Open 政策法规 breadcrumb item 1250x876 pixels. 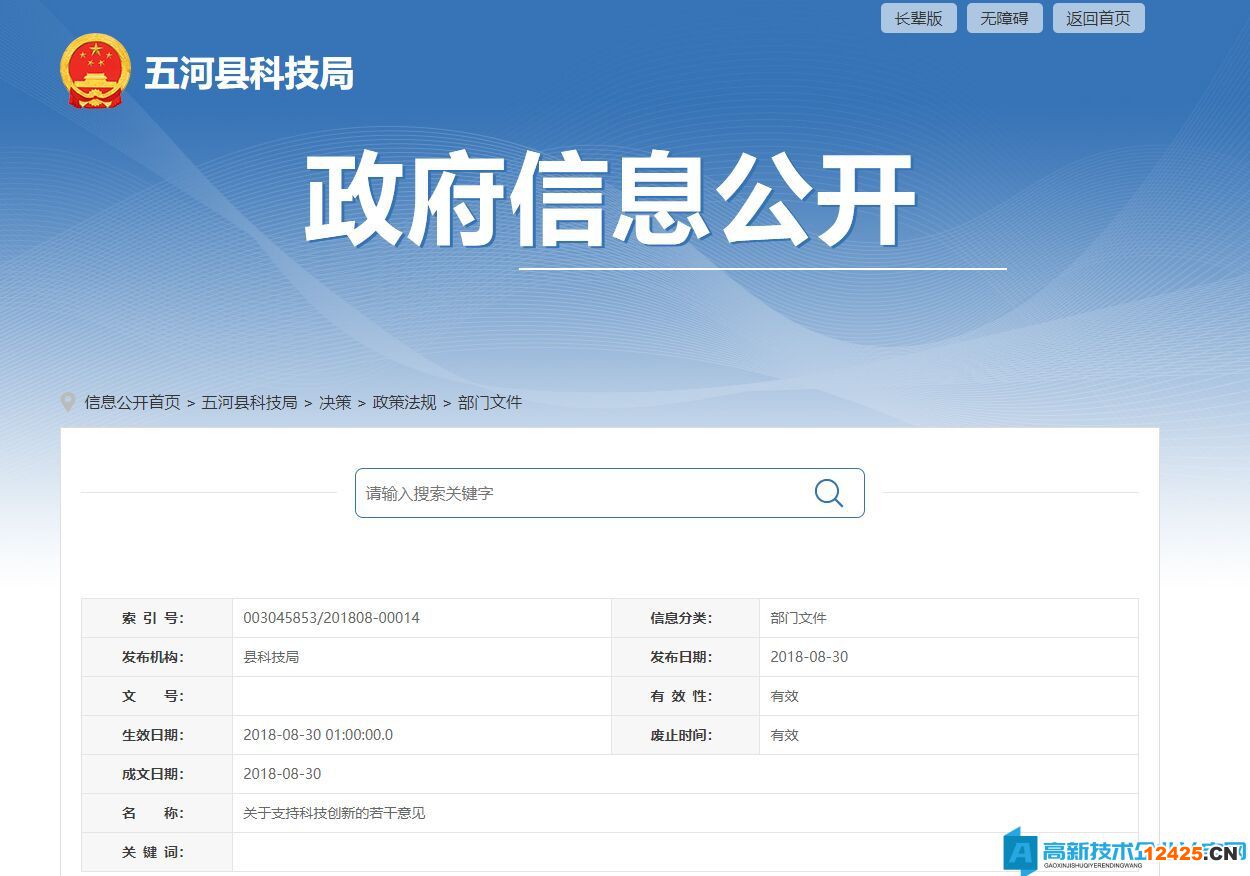(404, 402)
